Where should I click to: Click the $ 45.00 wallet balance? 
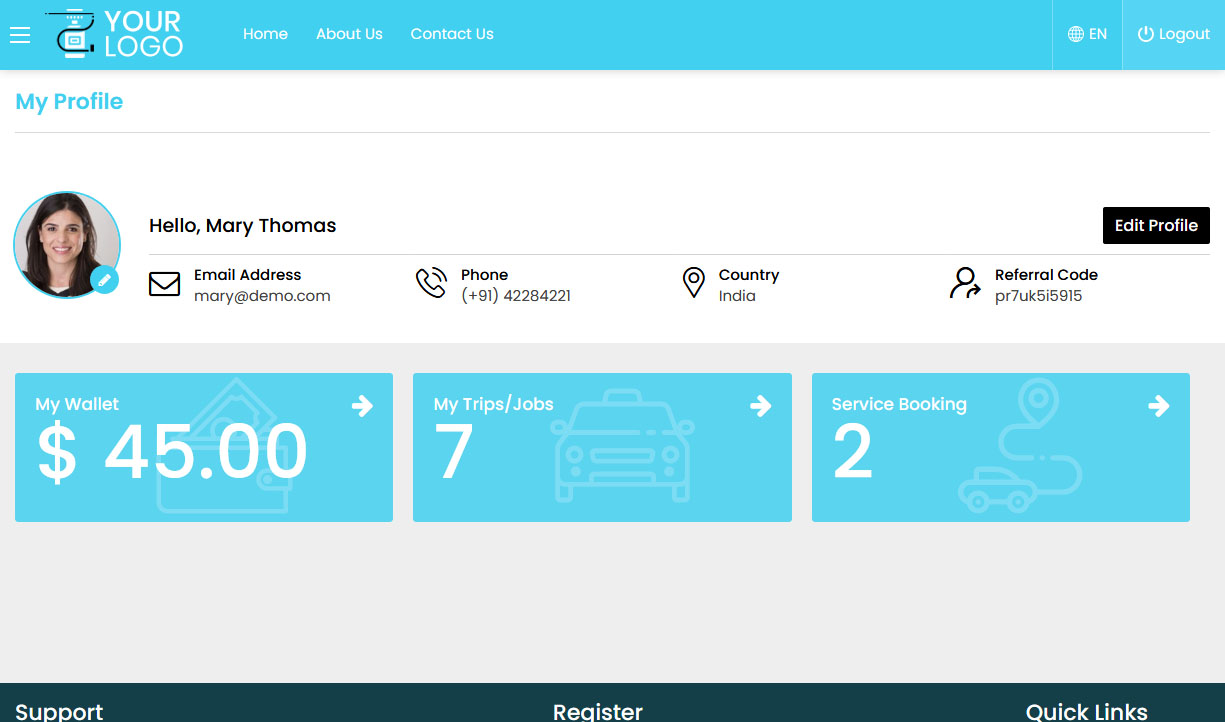(172, 452)
